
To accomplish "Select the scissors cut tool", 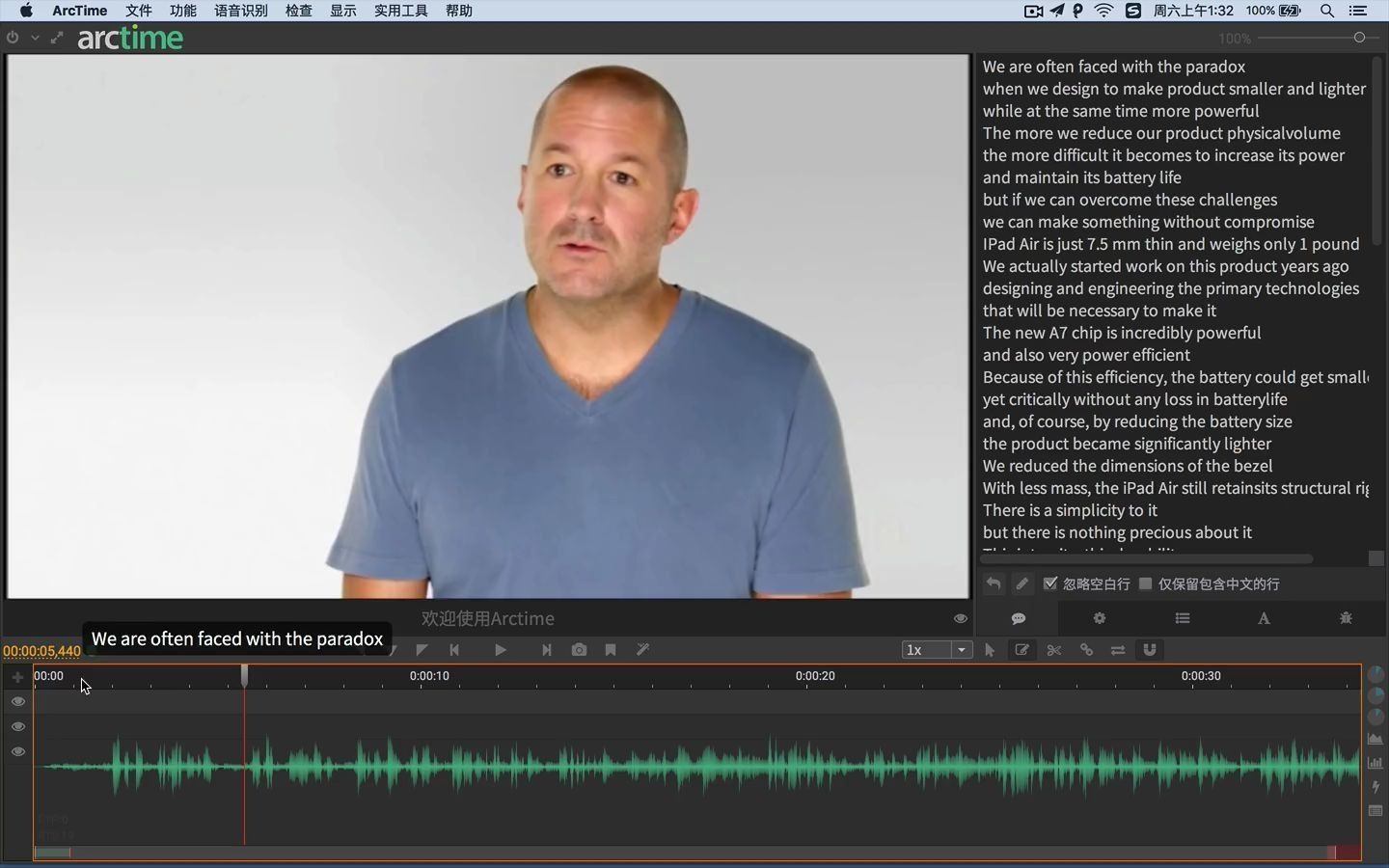I will click(x=1054, y=650).
